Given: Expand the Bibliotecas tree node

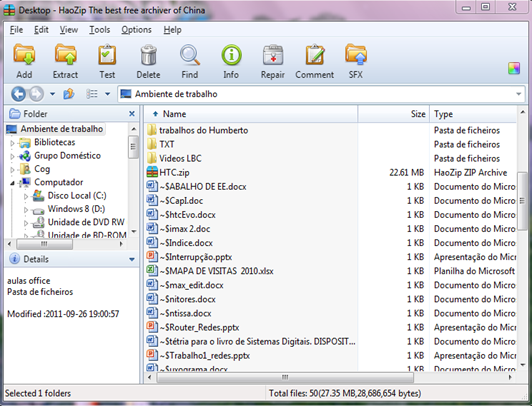Looking at the screenshot, I should click(x=12, y=143).
